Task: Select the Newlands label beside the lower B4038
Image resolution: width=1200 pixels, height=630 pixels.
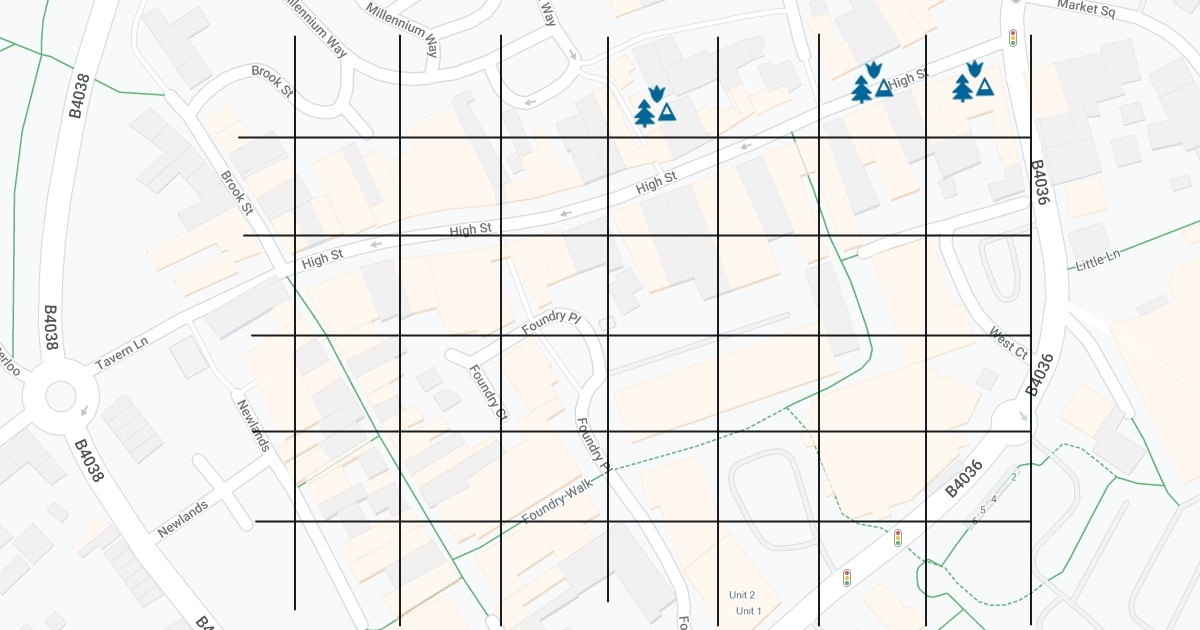Action: [x=183, y=519]
